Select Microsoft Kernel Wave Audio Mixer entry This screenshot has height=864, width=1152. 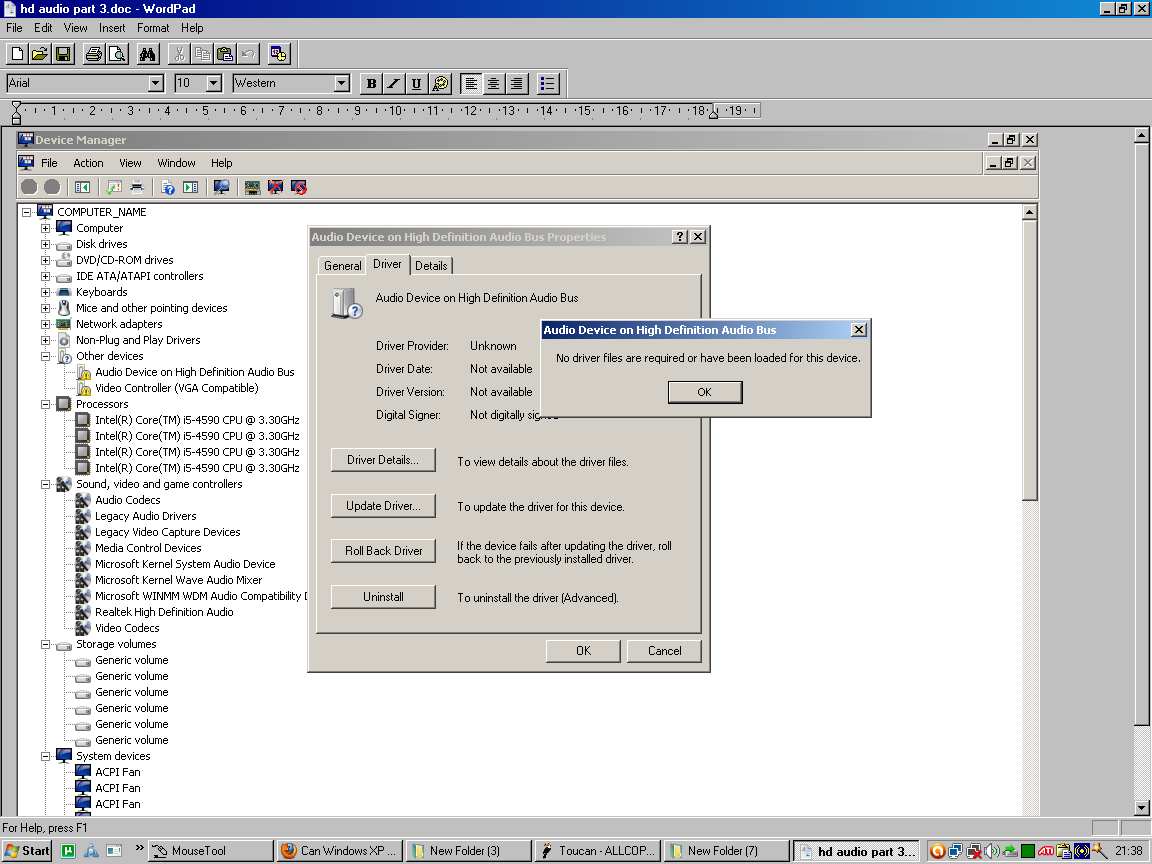click(179, 580)
